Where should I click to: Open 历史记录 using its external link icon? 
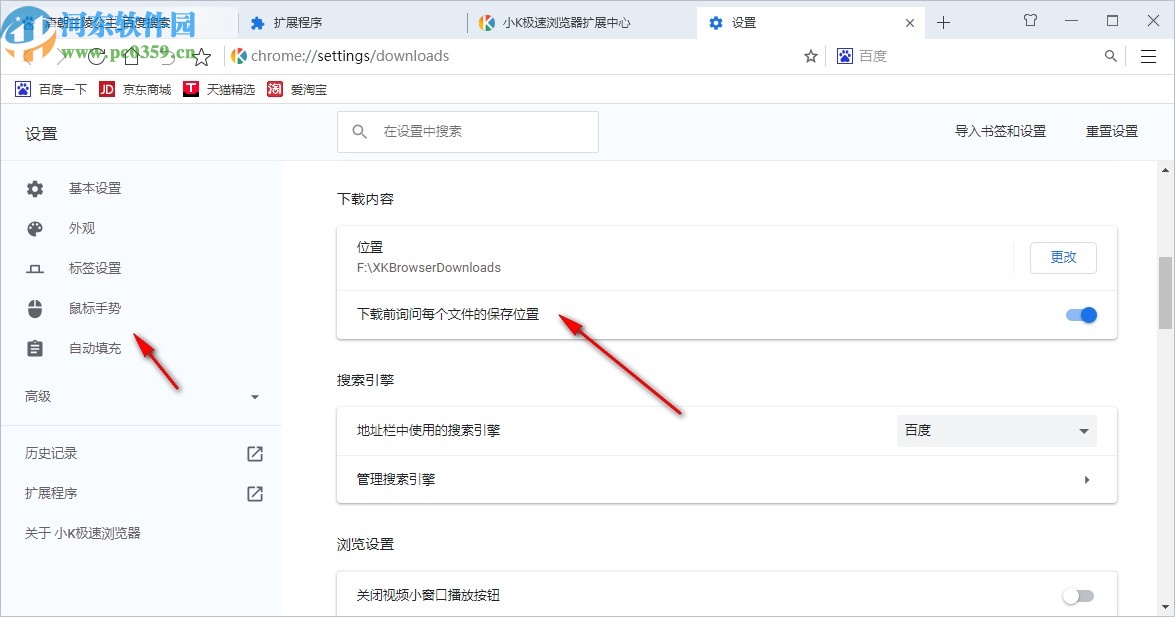[x=253, y=452]
